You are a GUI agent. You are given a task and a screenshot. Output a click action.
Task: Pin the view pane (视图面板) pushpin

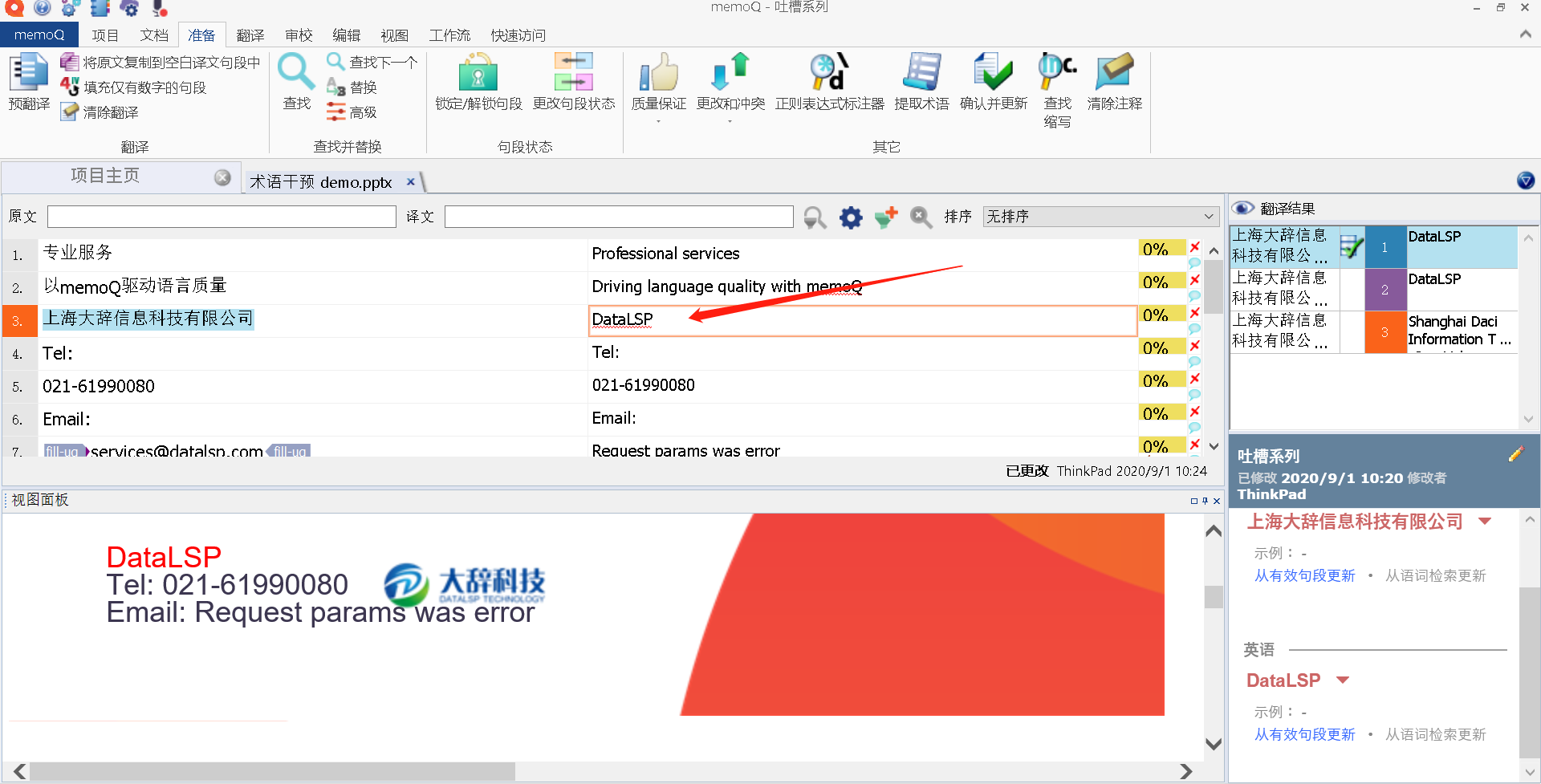pos(1205,500)
